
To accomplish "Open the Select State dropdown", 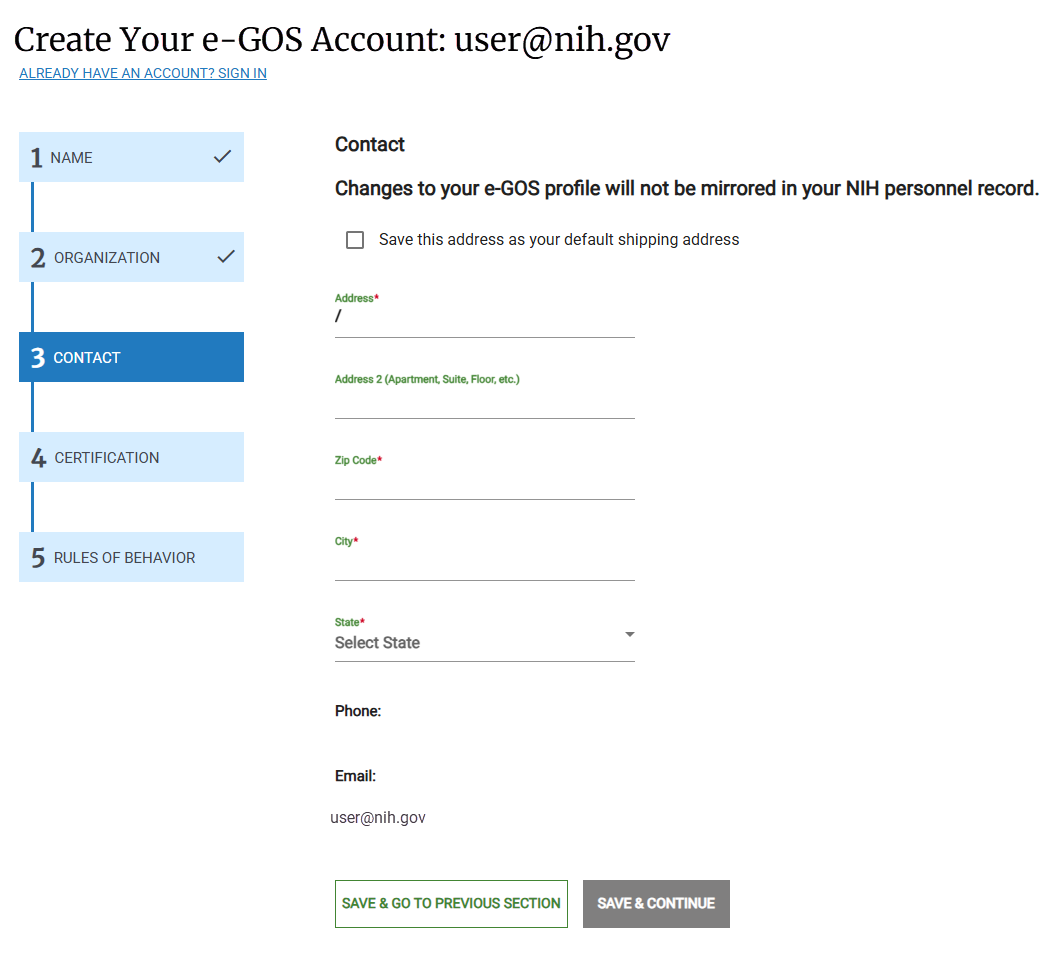I will point(484,642).
